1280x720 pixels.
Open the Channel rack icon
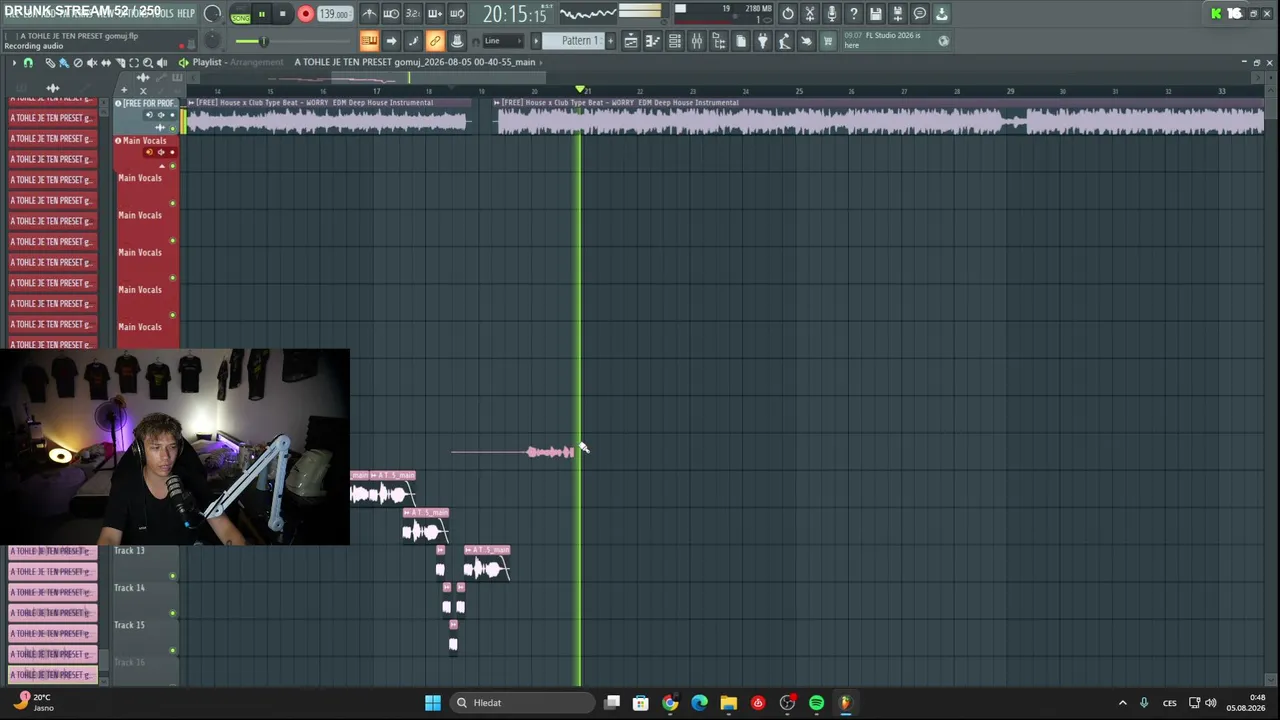click(675, 41)
